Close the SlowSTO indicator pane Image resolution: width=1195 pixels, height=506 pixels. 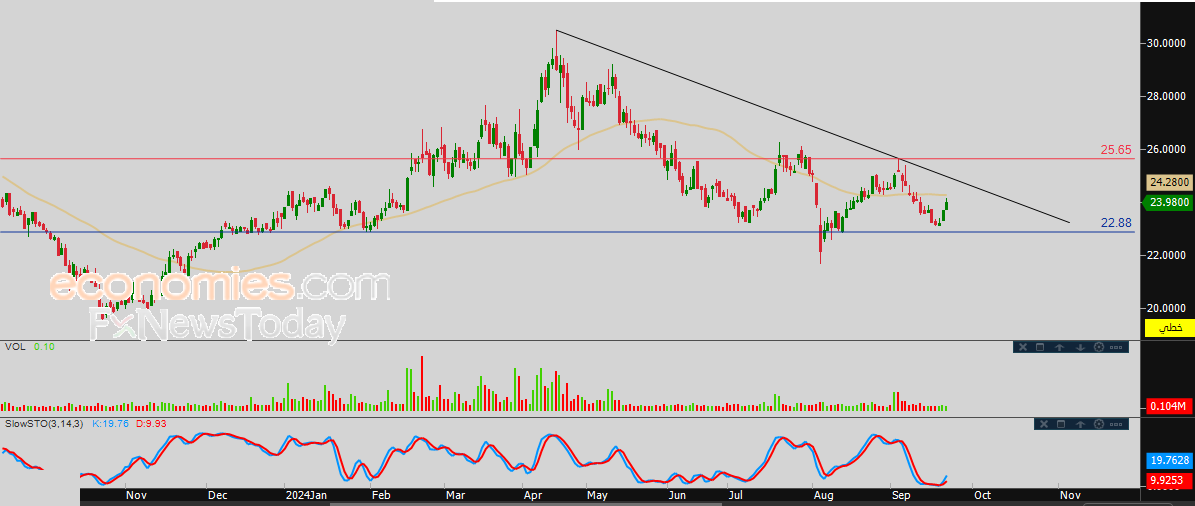pyautogui.click(x=1044, y=424)
